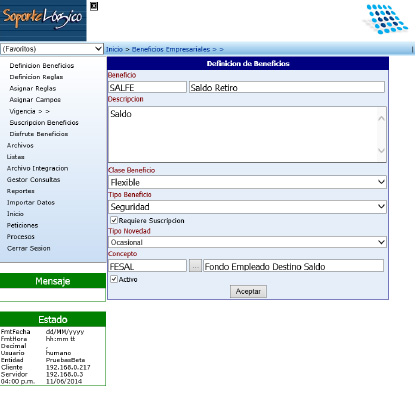Click the Entidad value PruebasBeta
Screen dimensions: 416x394
tap(65, 360)
